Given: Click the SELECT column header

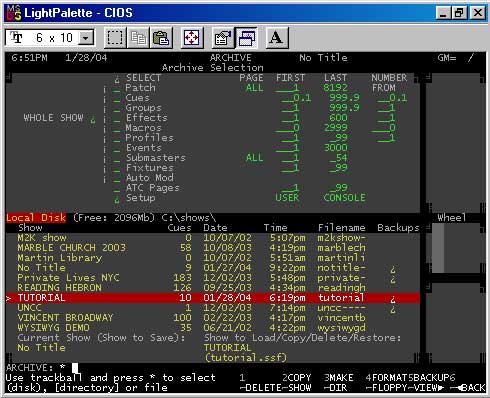Looking at the screenshot, I should pos(143,78).
